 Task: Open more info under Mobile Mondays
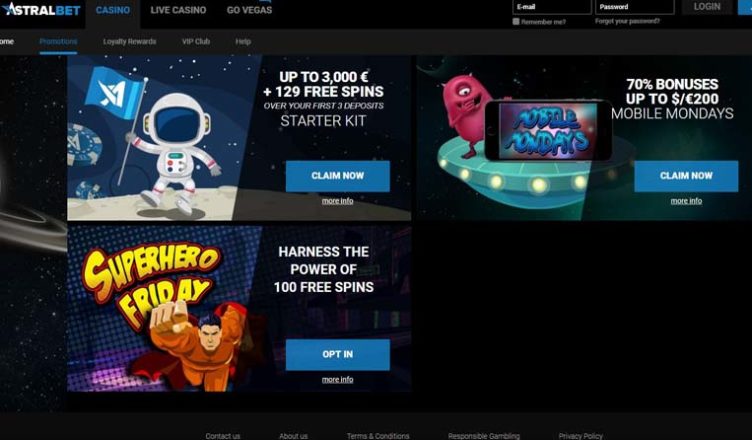point(686,201)
